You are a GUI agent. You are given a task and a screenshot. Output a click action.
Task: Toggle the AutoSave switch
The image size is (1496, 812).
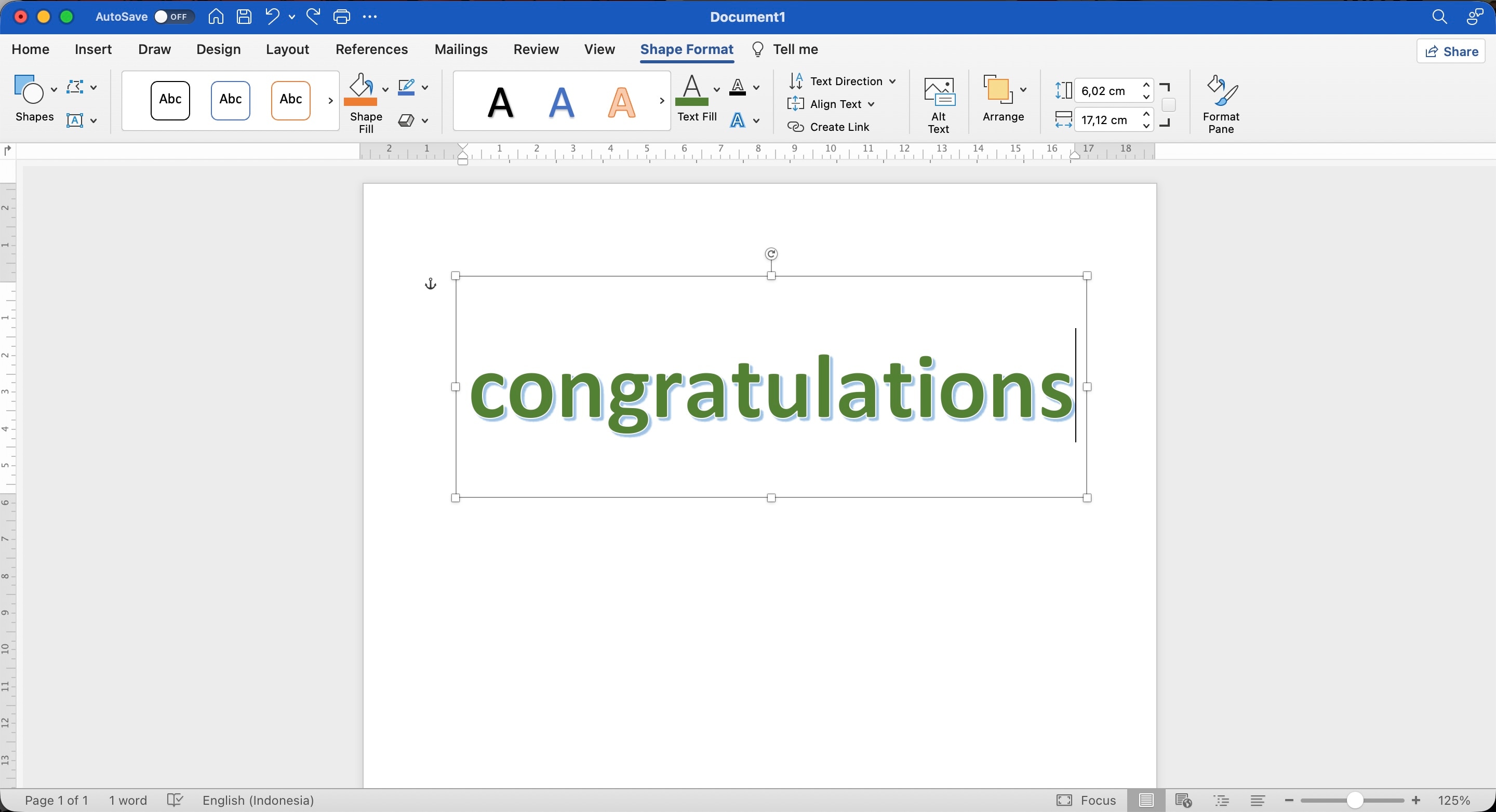tap(173, 17)
